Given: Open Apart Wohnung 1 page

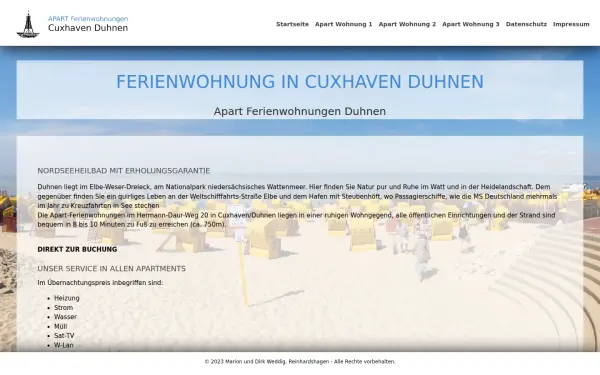Looking at the screenshot, I should (x=344, y=24).
